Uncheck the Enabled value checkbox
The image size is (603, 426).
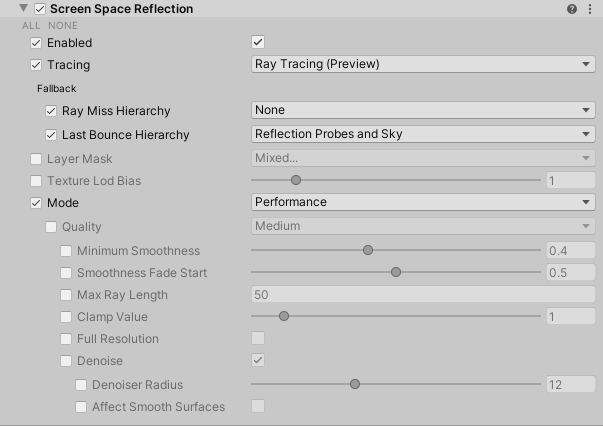[x=258, y=42]
